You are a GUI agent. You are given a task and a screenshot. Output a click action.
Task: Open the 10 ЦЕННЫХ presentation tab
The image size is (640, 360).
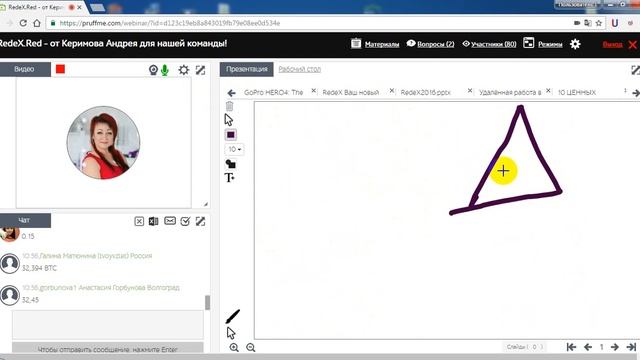coord(577,93)
